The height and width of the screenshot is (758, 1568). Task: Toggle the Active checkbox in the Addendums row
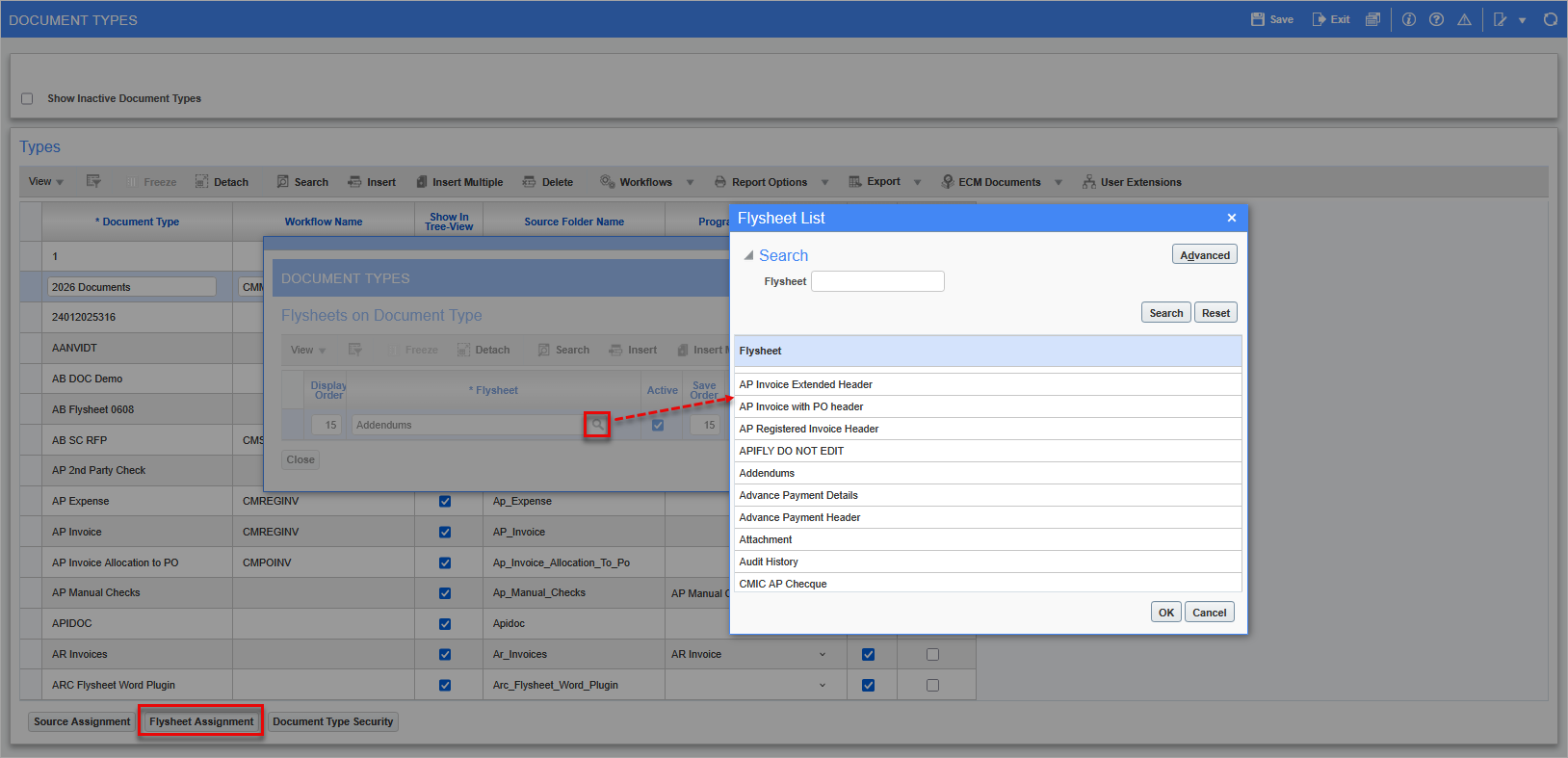[x=658, y=425]
